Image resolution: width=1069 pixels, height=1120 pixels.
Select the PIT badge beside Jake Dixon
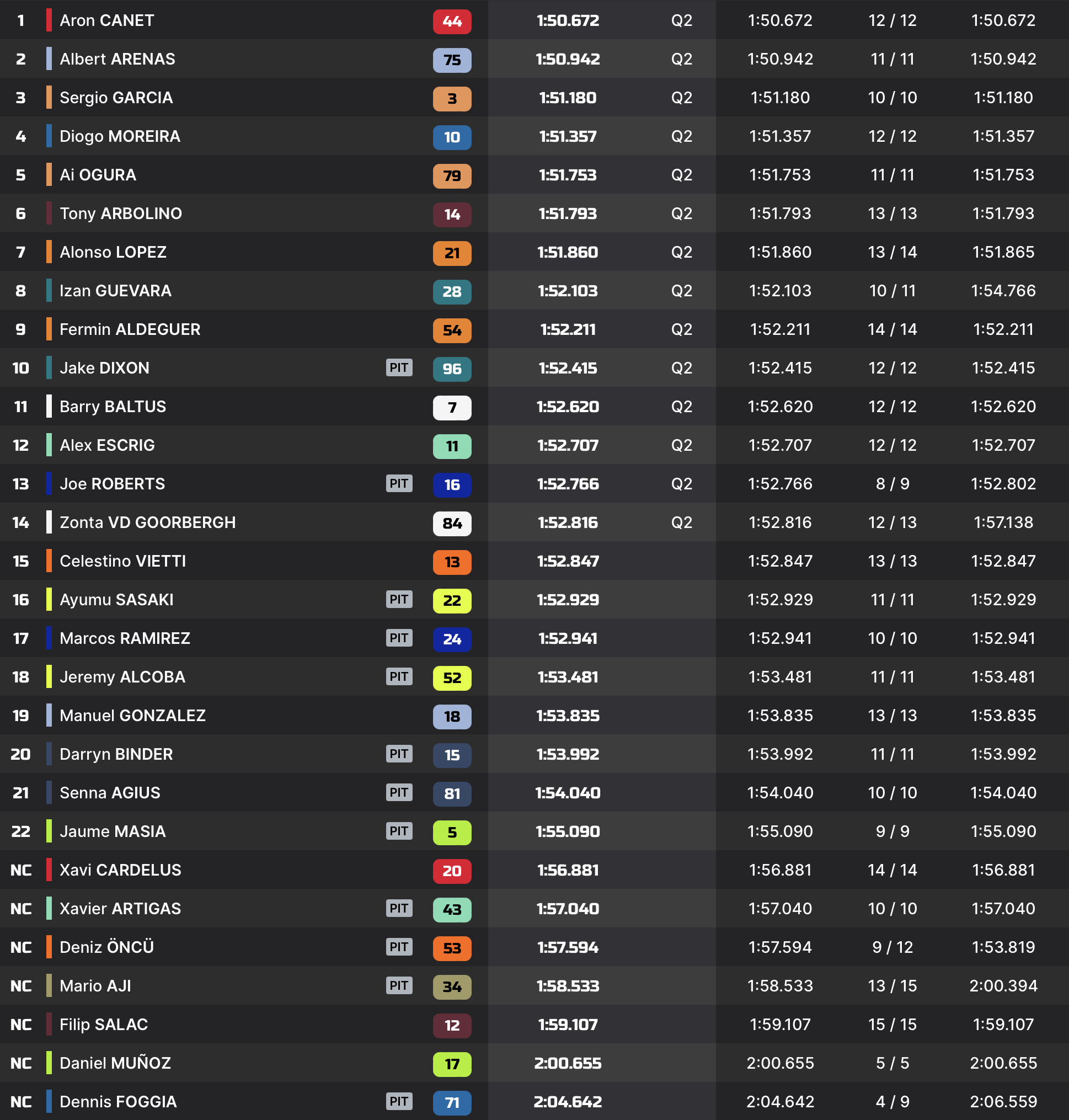399,367
